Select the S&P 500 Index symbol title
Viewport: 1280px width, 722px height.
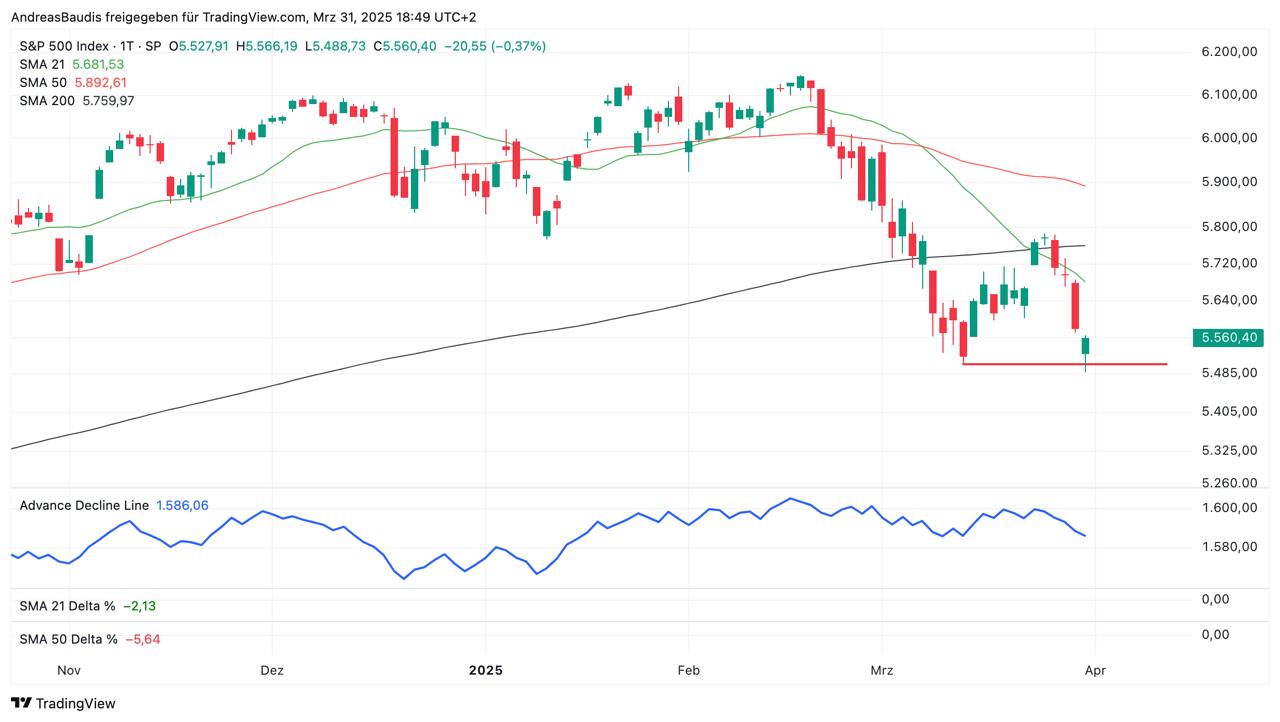pyautogui.click(x=91, y=46)
